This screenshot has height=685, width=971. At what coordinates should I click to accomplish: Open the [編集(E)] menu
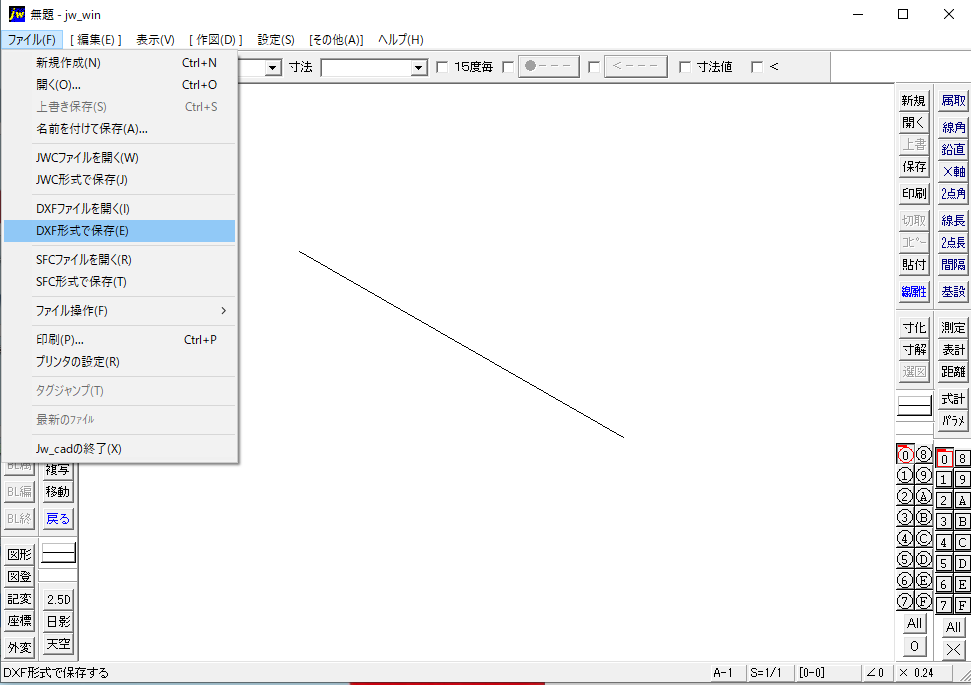(x=95, y=40)
